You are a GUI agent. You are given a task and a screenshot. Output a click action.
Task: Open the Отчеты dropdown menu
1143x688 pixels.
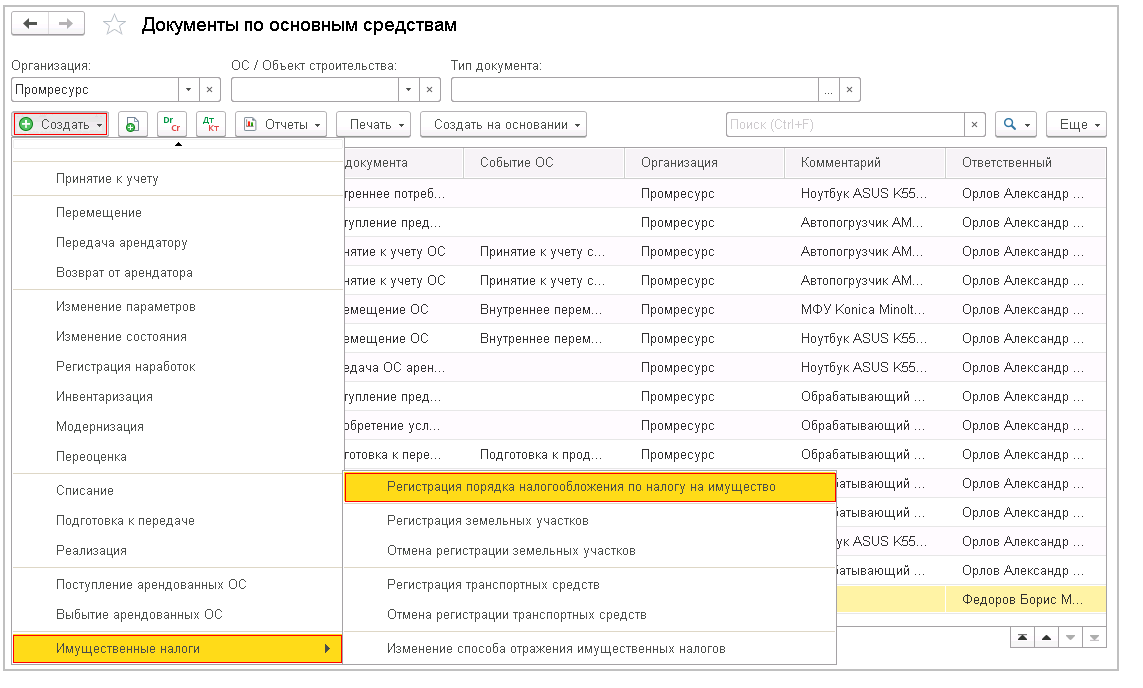(x=281, y=125)
